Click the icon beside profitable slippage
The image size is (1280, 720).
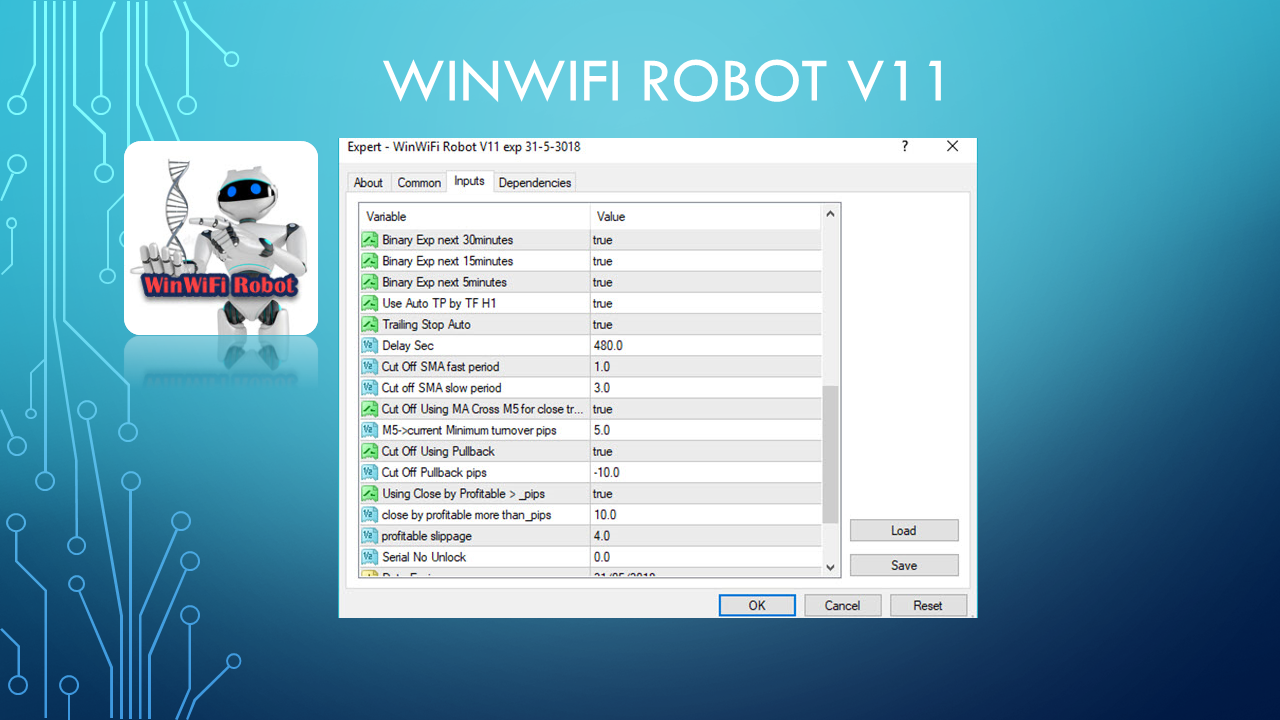pos(369,536)
